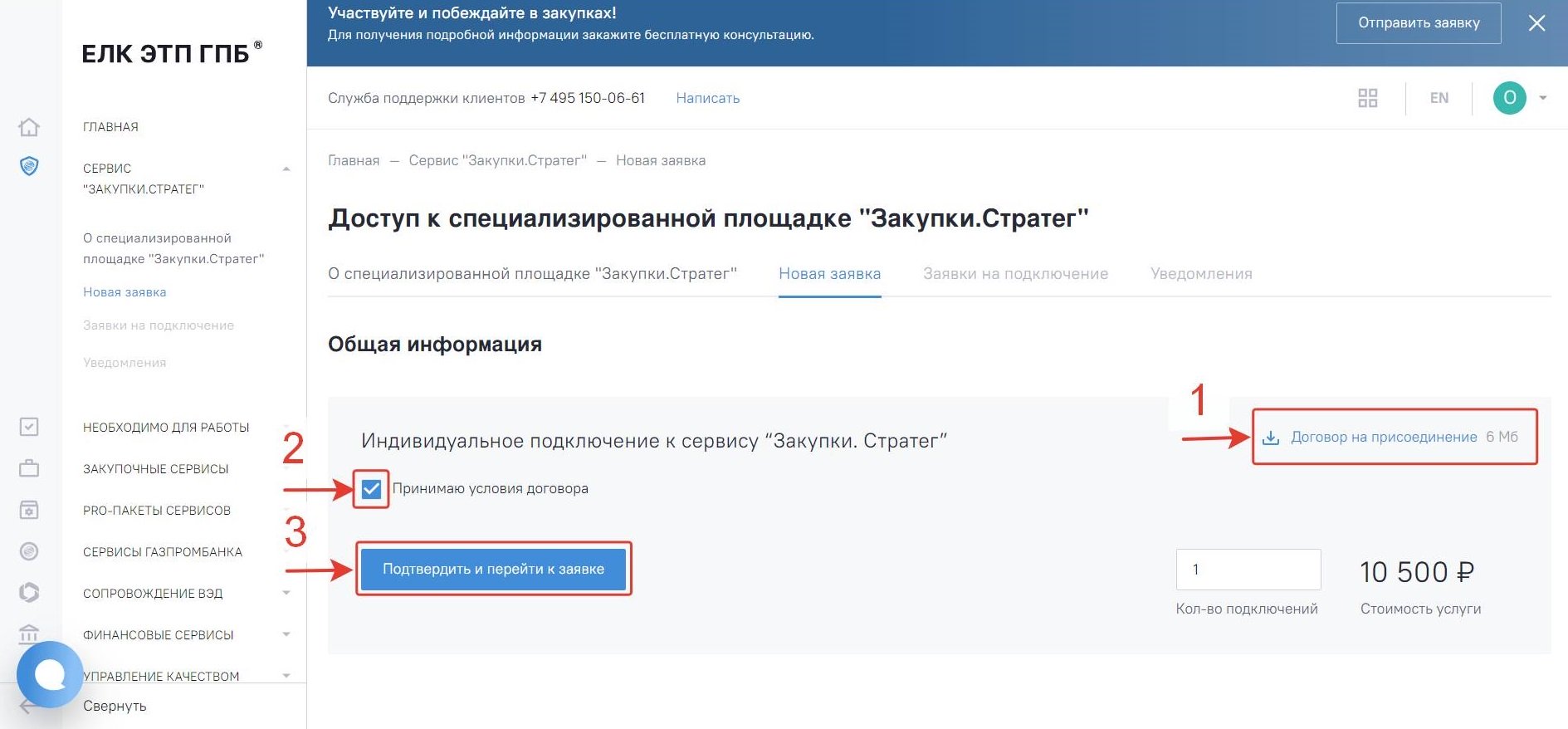
Task: Open the chat support bubble
Action: 50,674
